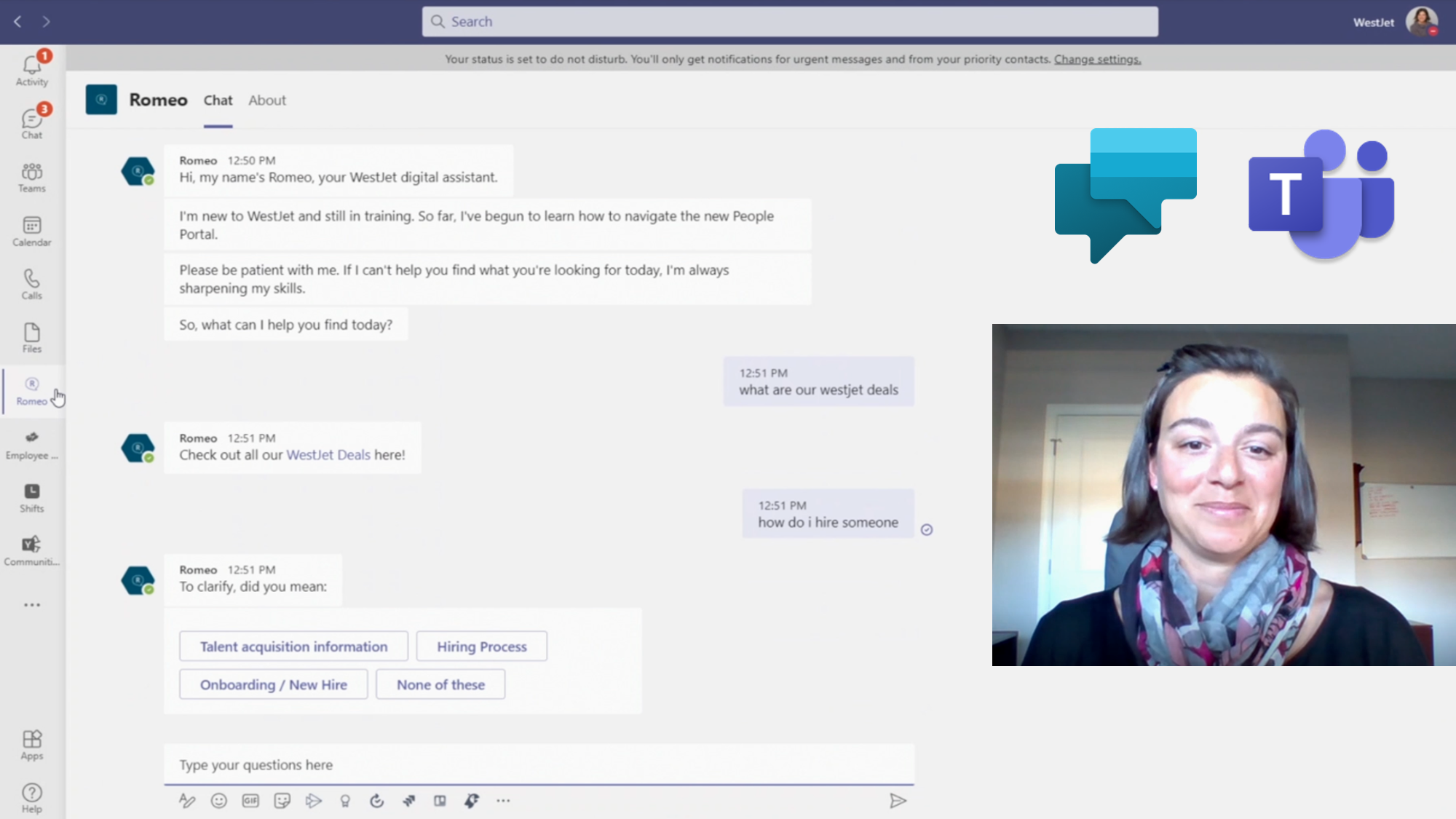Image resolution: width=1456 pixels, height=819 pixels.
Task: Open the GIF picker
Action: tap(250, 801)
